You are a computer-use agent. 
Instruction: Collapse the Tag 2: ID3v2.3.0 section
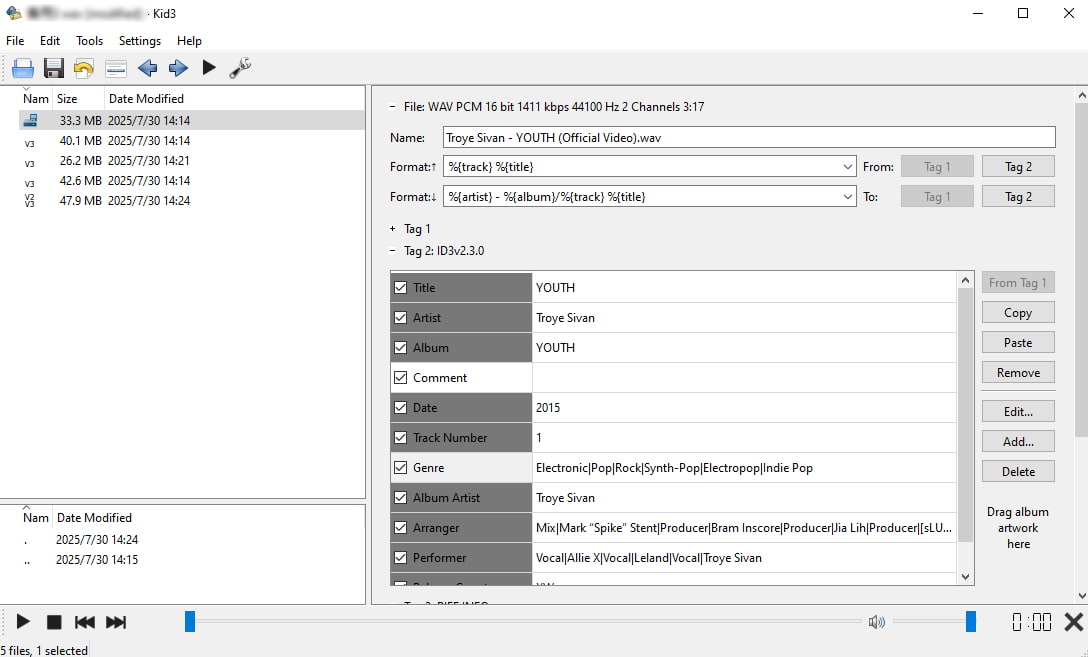pos(393,250)
